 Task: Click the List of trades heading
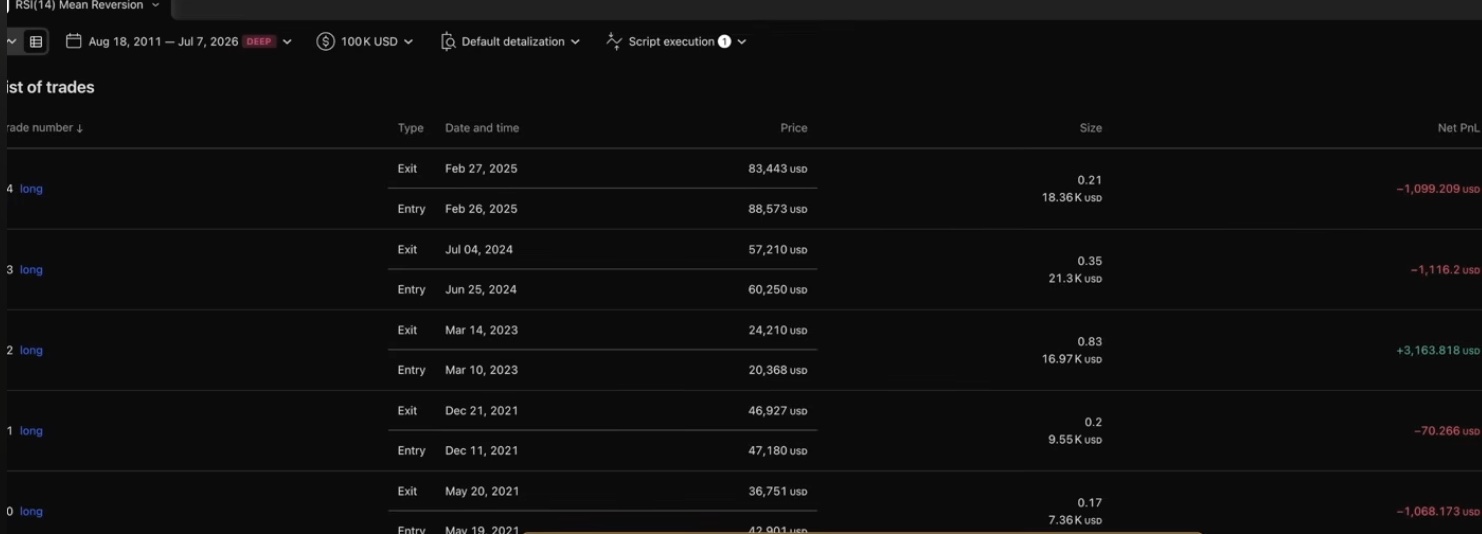(49, 88)
